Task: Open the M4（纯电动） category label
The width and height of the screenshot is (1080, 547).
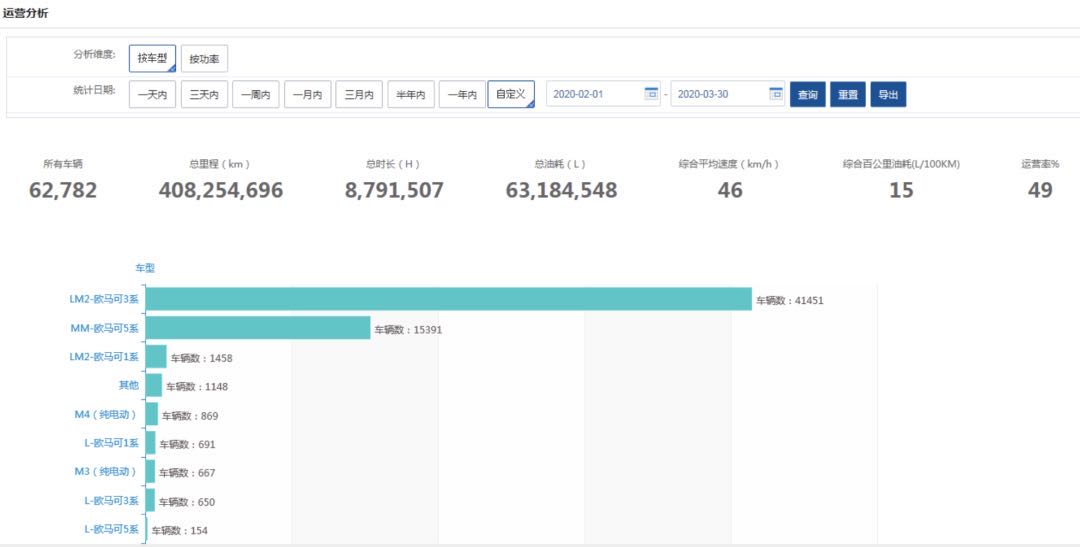Action: (104, 413)
